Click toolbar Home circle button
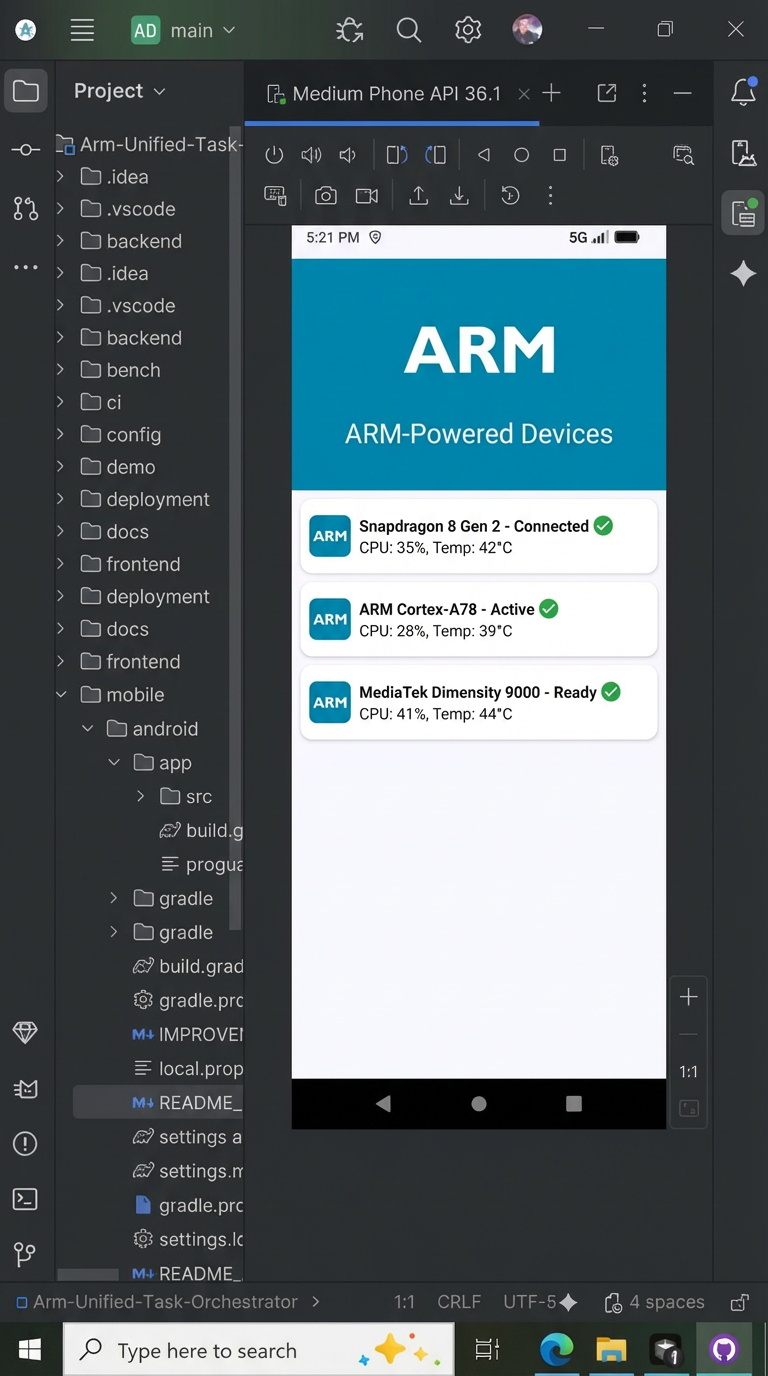The width and height of the screenshot is (768, 1376). click(521, 155)
